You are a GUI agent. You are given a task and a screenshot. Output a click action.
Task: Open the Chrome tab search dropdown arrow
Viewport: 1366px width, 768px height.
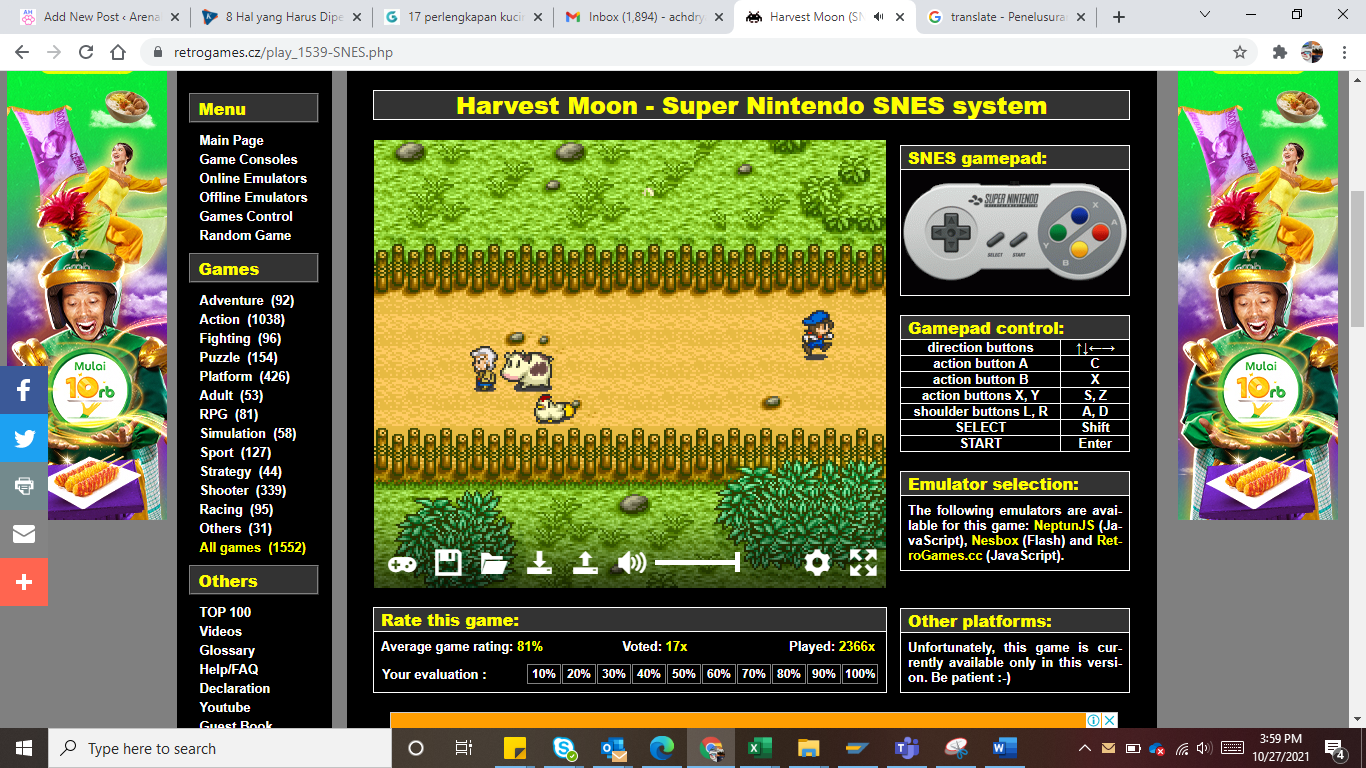1204,16
